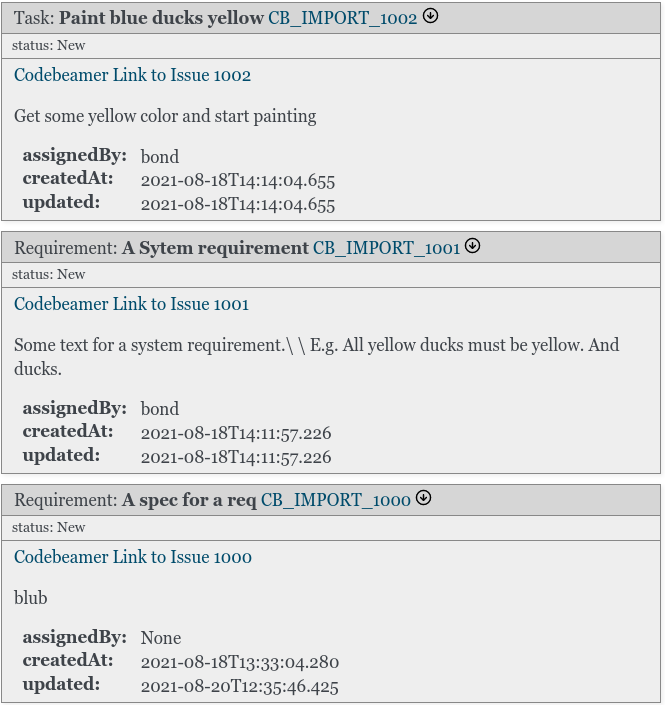Follow Codebeamer Link to Issue 1000
The width and height of the screenshot is (665, 705).
coord(133,557)
